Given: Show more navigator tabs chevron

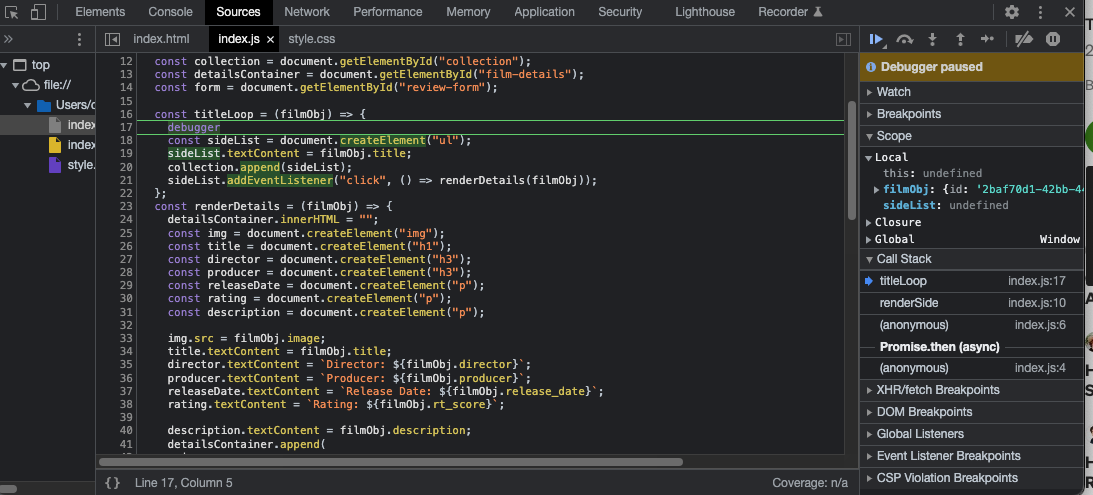Looking at the screenshot, I should click(8, 39).
